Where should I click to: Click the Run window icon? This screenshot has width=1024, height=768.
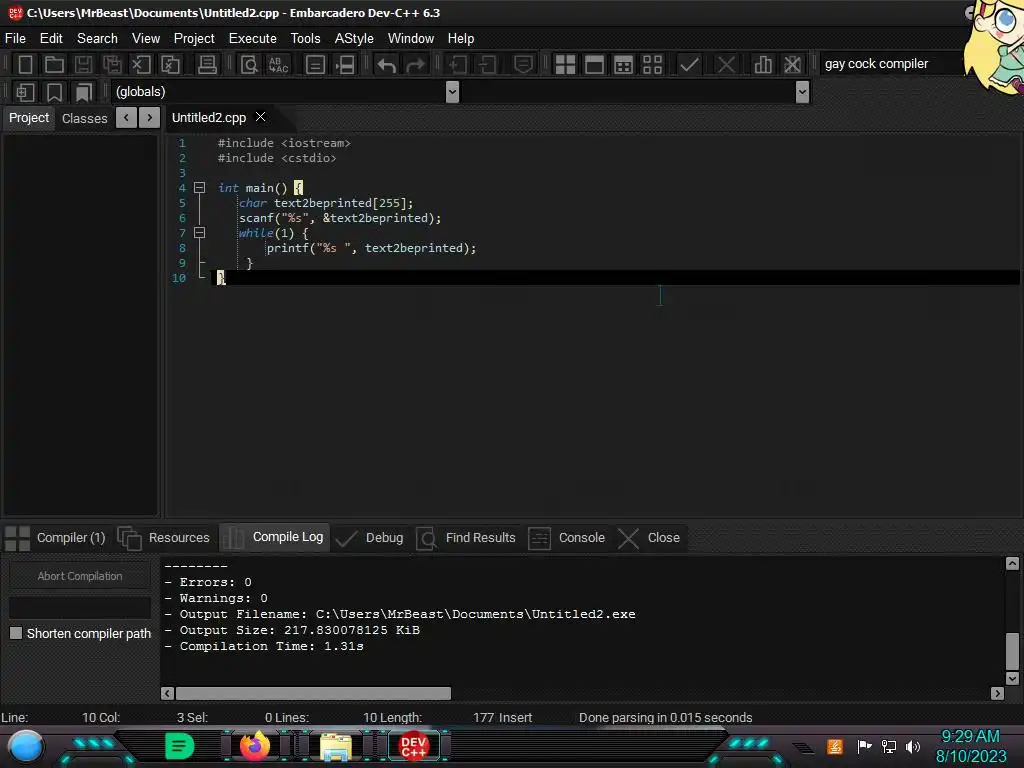coord(594,64)
